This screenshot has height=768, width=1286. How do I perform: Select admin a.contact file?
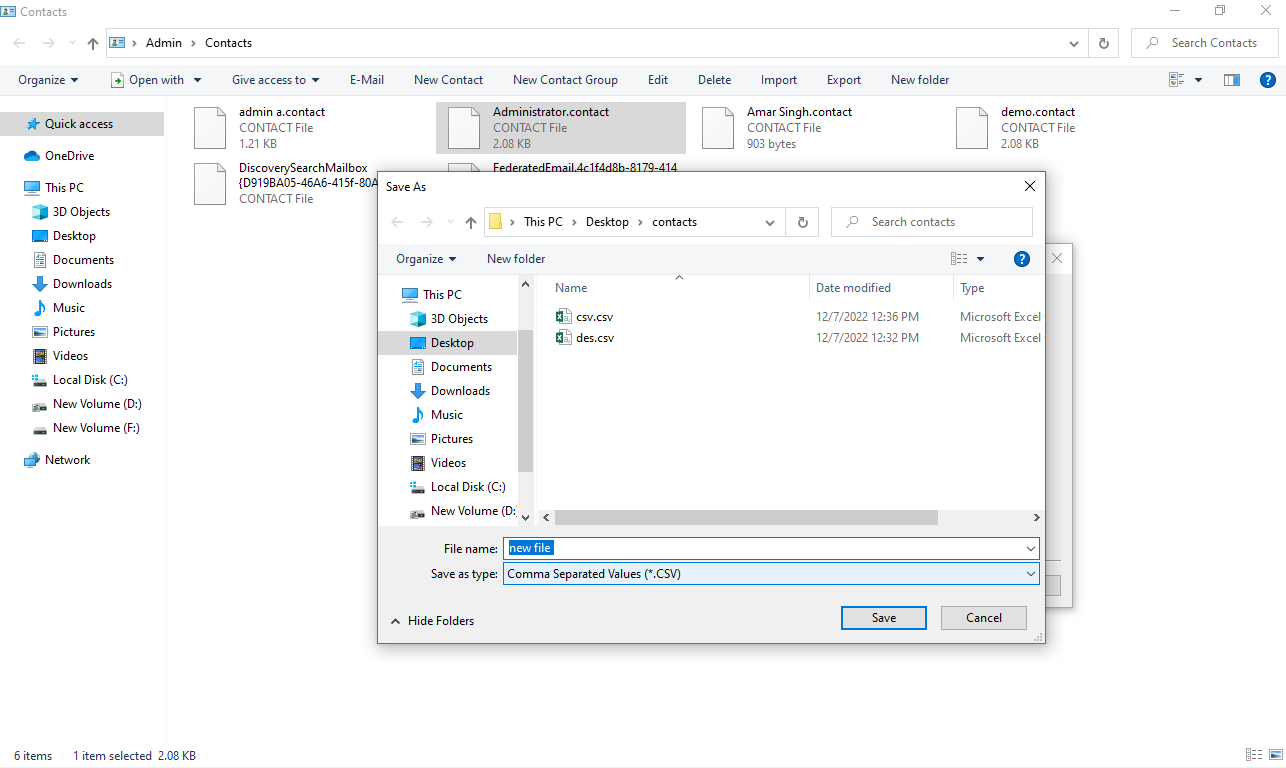pos(306,128)
